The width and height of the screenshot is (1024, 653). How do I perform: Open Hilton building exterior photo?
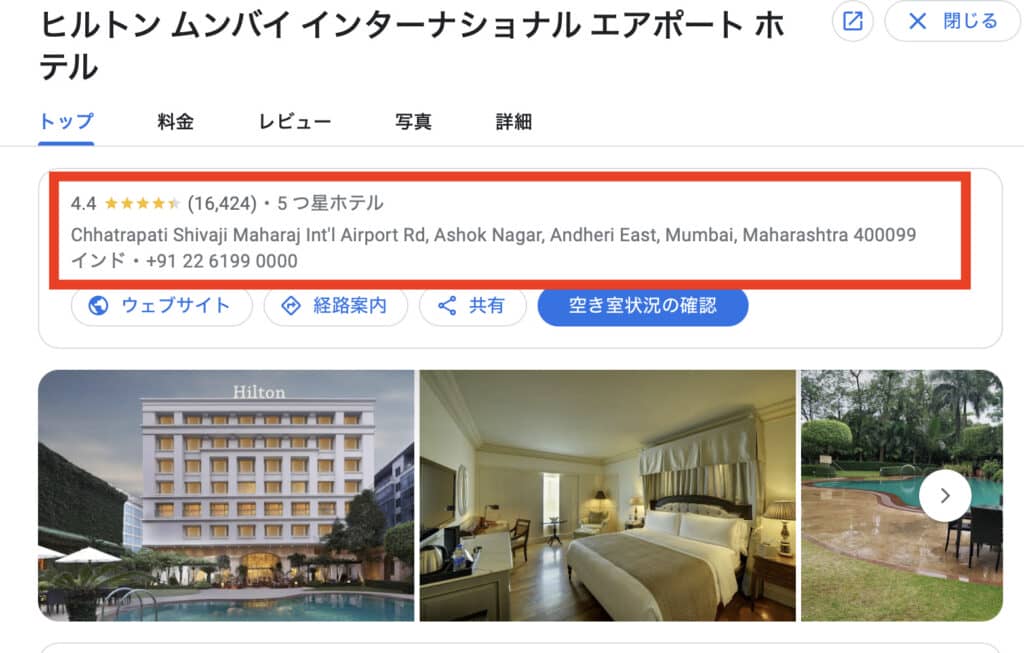pyautogui.click(x=226, y=496)
